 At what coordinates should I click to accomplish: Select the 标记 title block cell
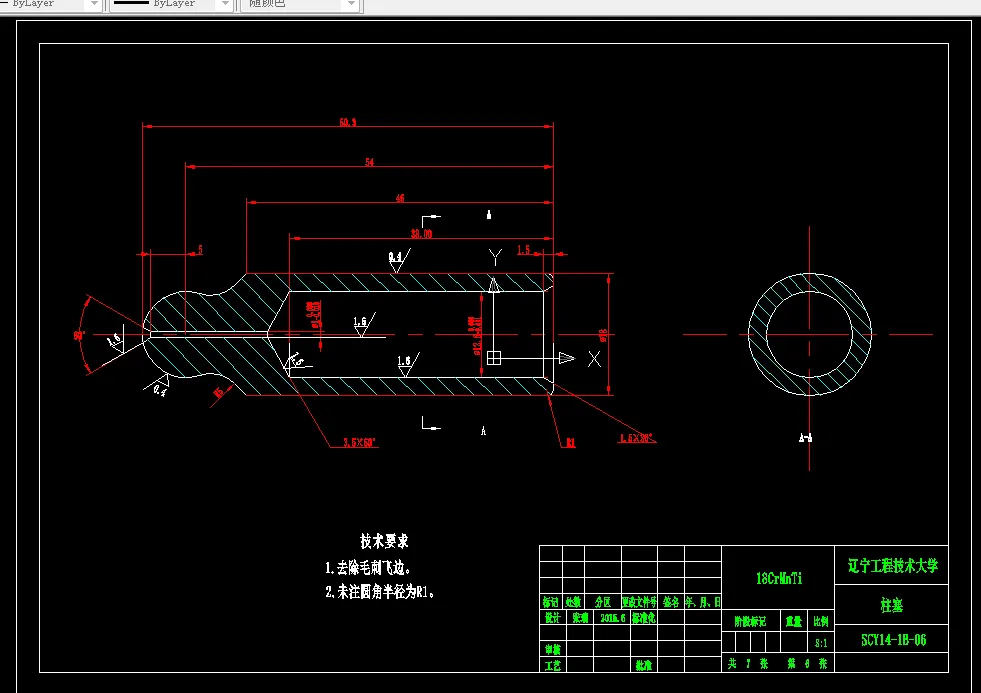point(551,602)
